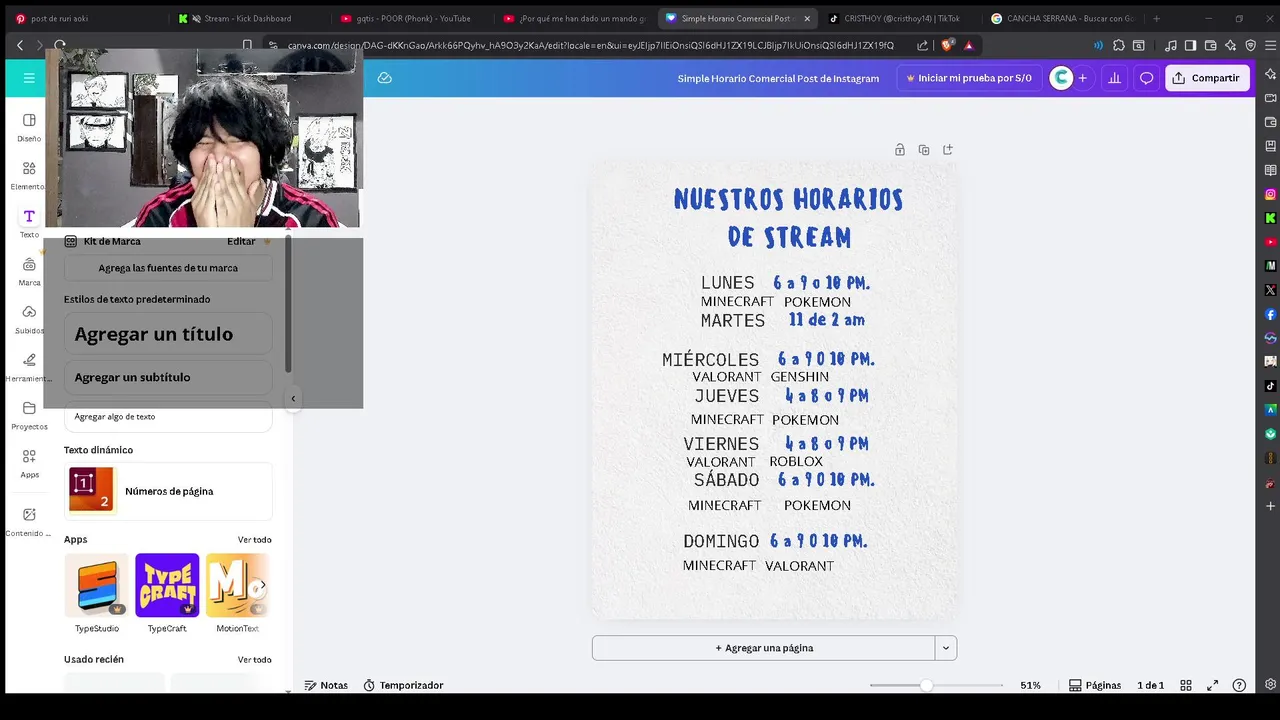Click Agregar una página button
The height and width of the screenshot is (720, 1280).
coord(764,648)
